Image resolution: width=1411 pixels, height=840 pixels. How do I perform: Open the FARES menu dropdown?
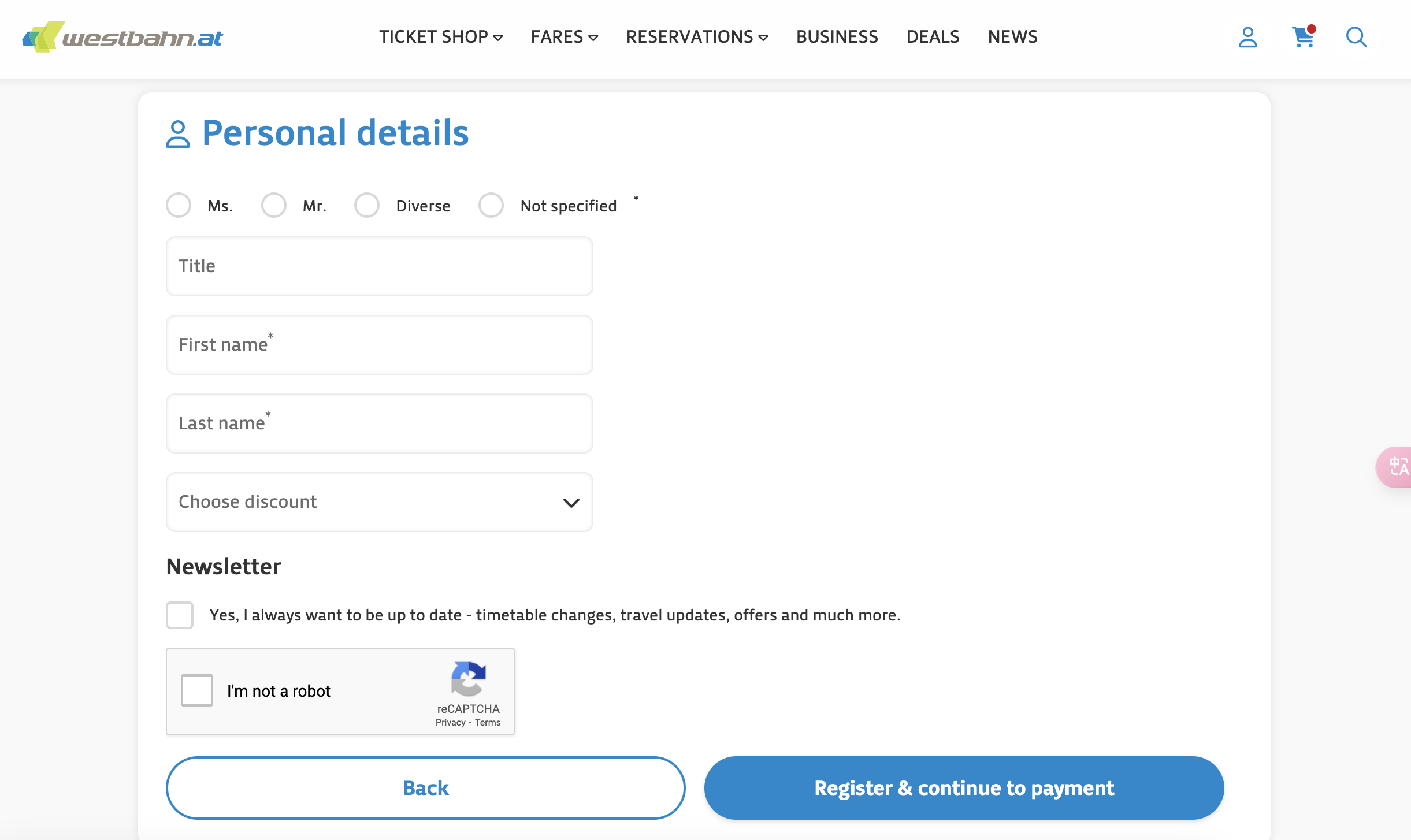pos(565,37)
